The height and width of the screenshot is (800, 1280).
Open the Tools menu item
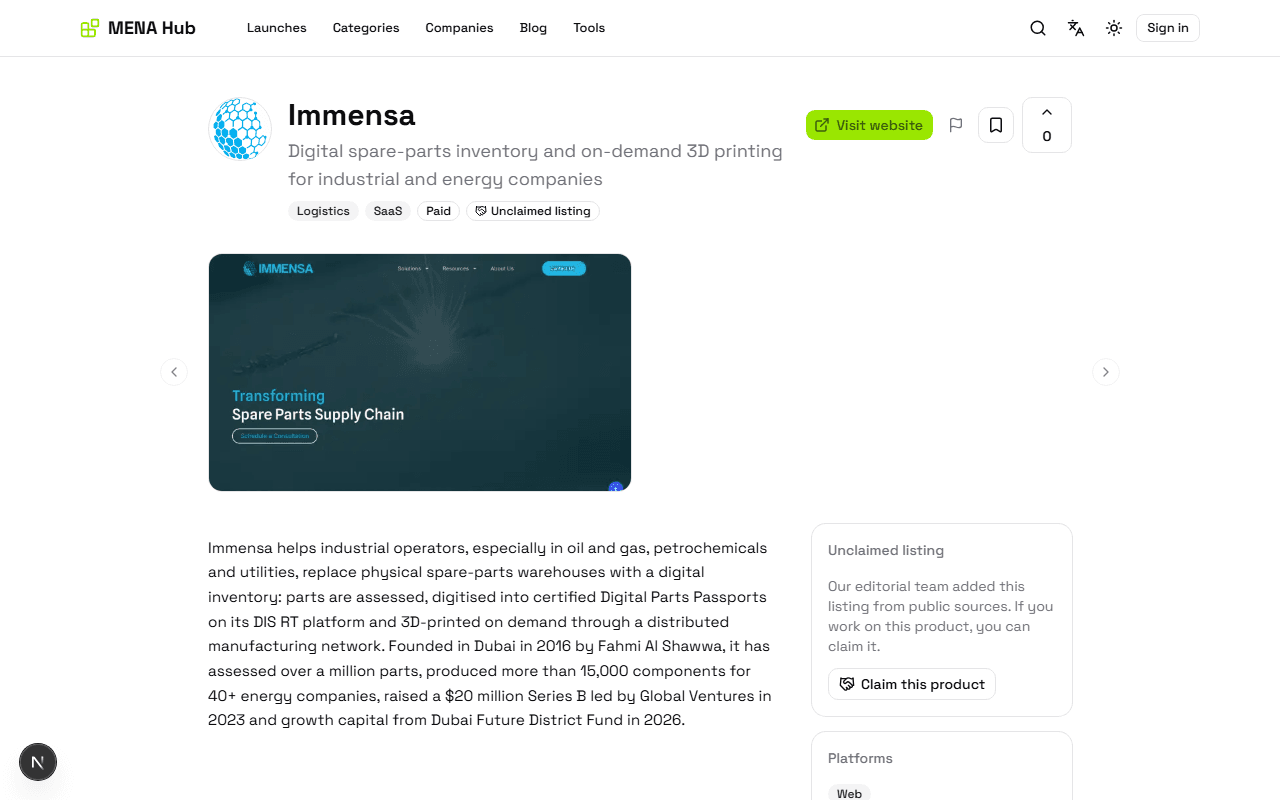[589, 28]
